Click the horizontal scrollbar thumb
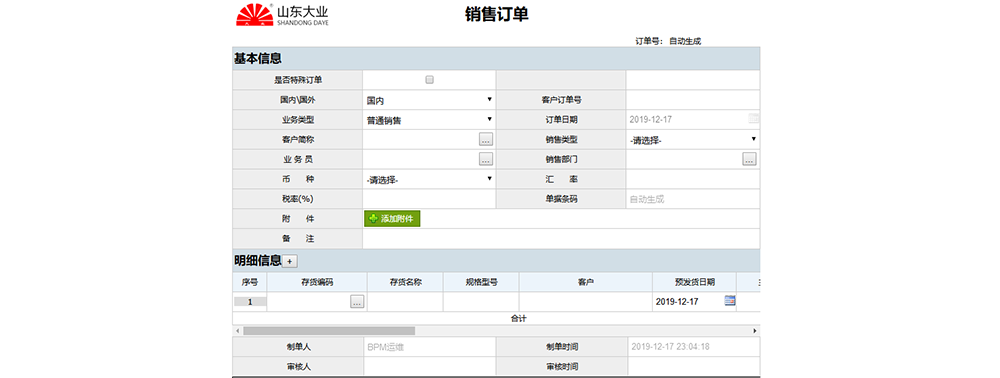The width and height of the screenshot is (1000, 378). tap(328, 331)
